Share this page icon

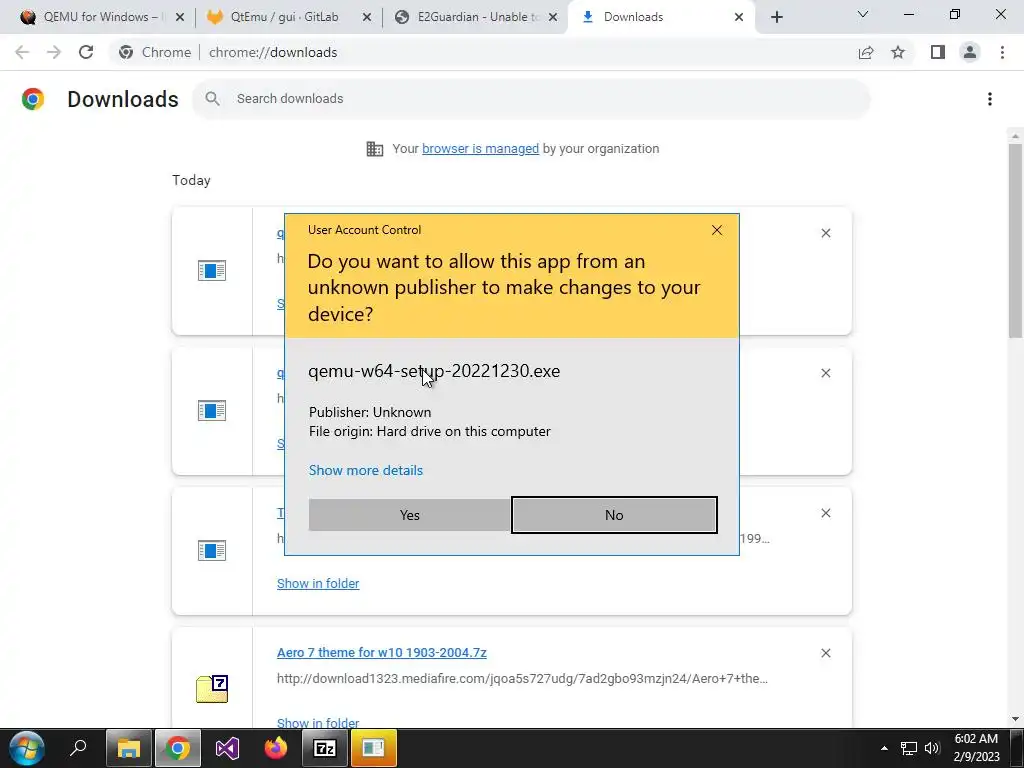coord(866,52)
